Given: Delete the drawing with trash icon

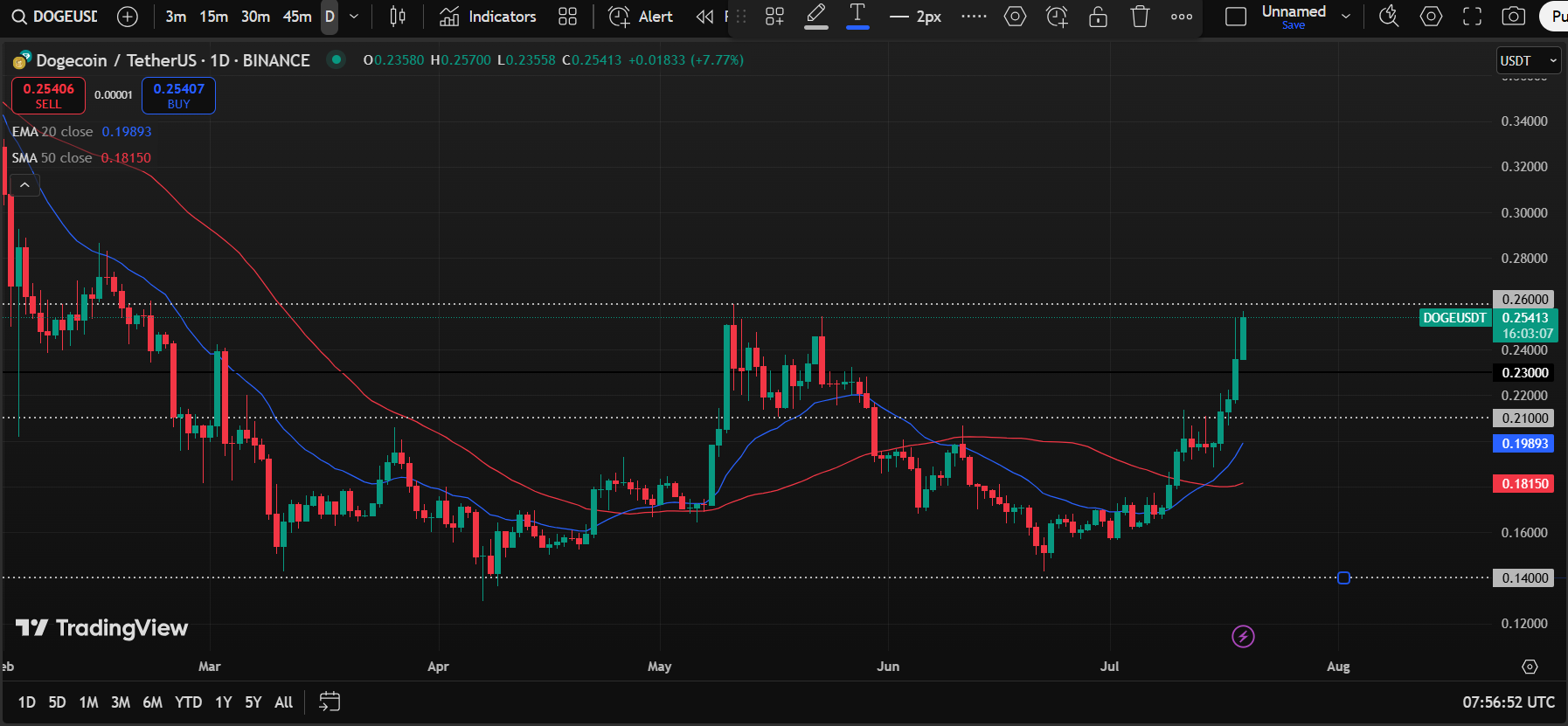Looking at the screenshot, I should point(1140,17).
